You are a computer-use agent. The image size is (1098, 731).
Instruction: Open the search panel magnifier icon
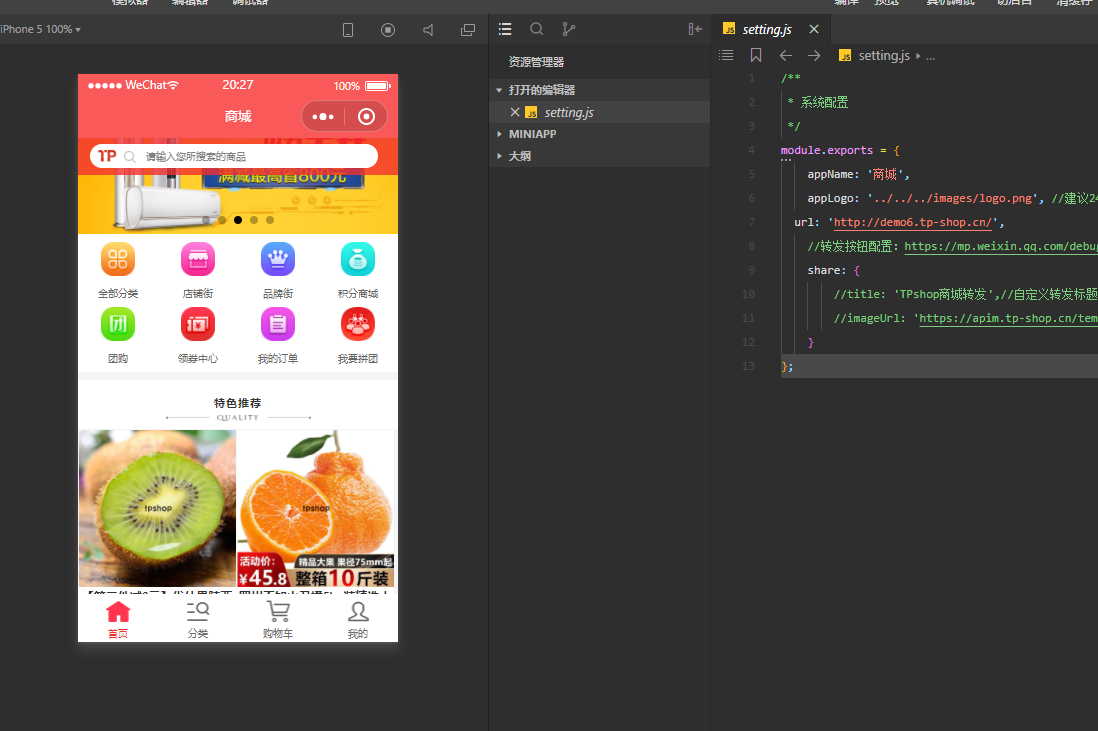pos(536,29)
